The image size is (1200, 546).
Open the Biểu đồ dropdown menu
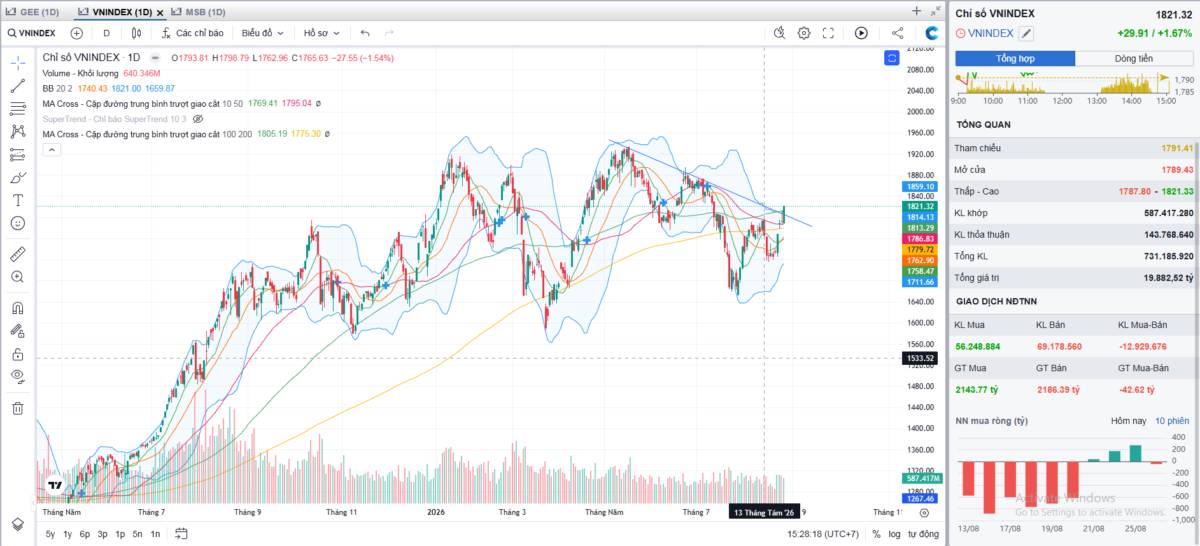click(x=262, y=33)
